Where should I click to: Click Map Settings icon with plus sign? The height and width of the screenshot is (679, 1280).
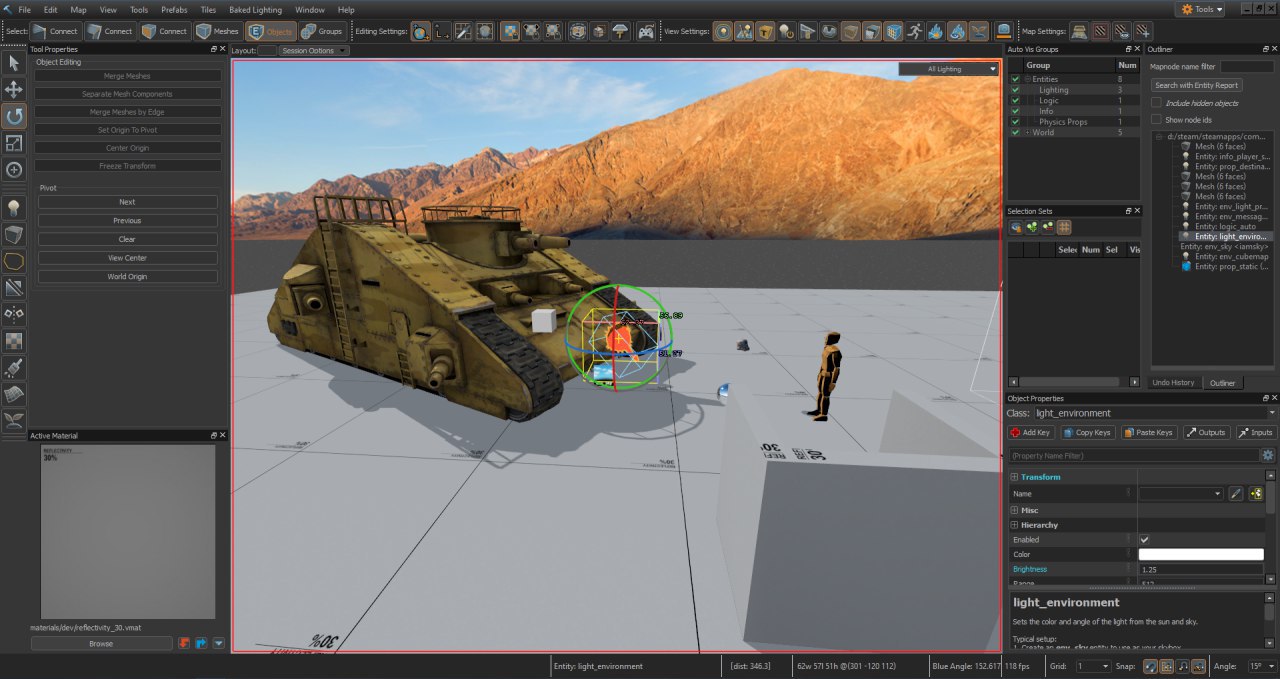coord(1144,31)
